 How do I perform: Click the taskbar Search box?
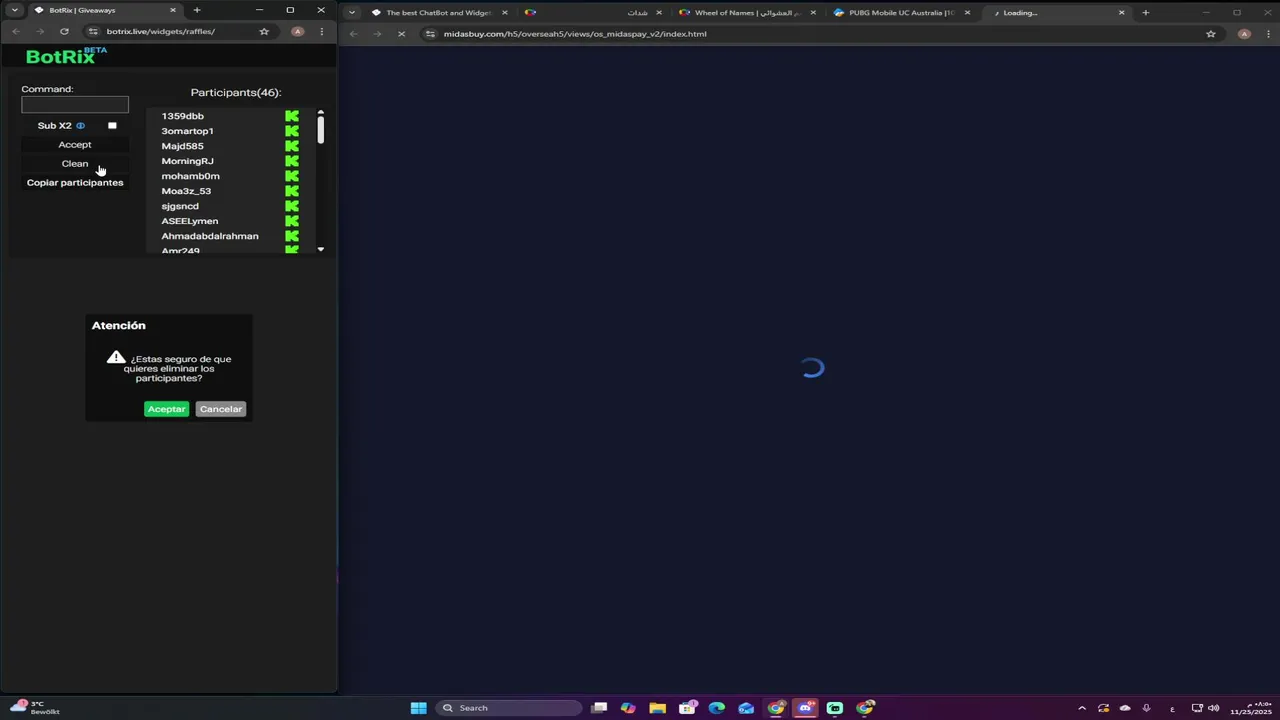point(511,708)
